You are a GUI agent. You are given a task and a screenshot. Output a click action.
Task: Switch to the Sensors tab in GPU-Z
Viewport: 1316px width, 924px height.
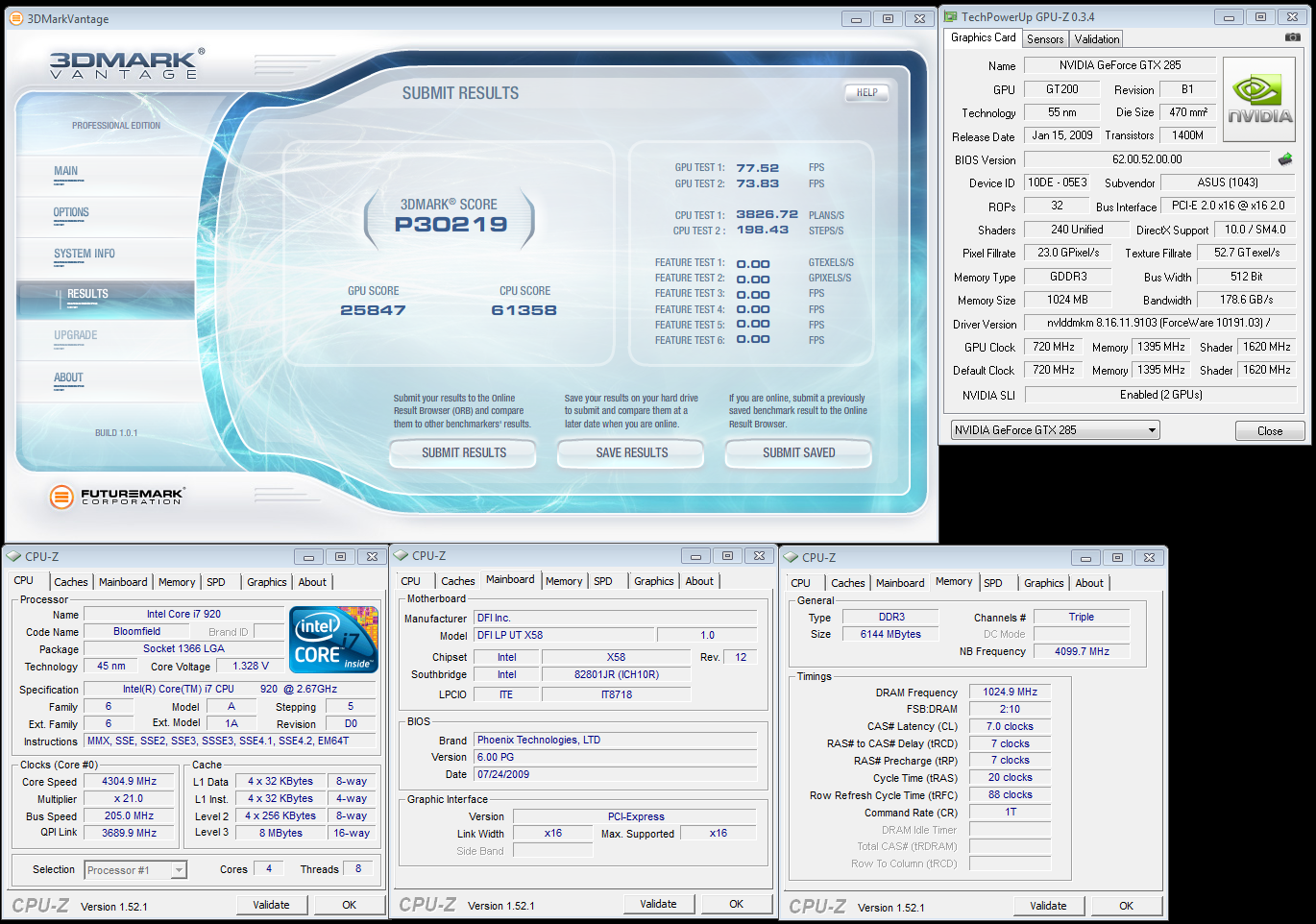[x=1044, y=39]
